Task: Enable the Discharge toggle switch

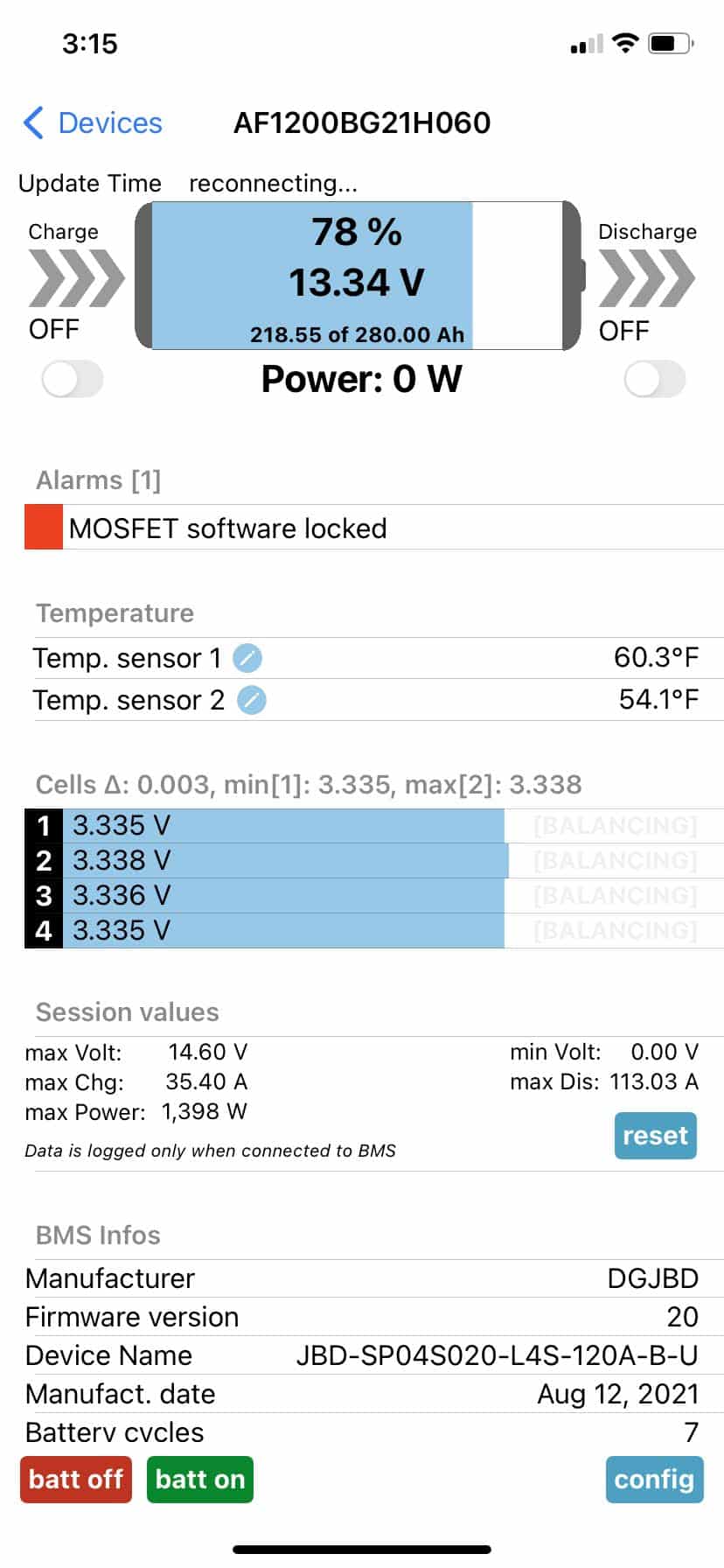Action: point(655,380)
